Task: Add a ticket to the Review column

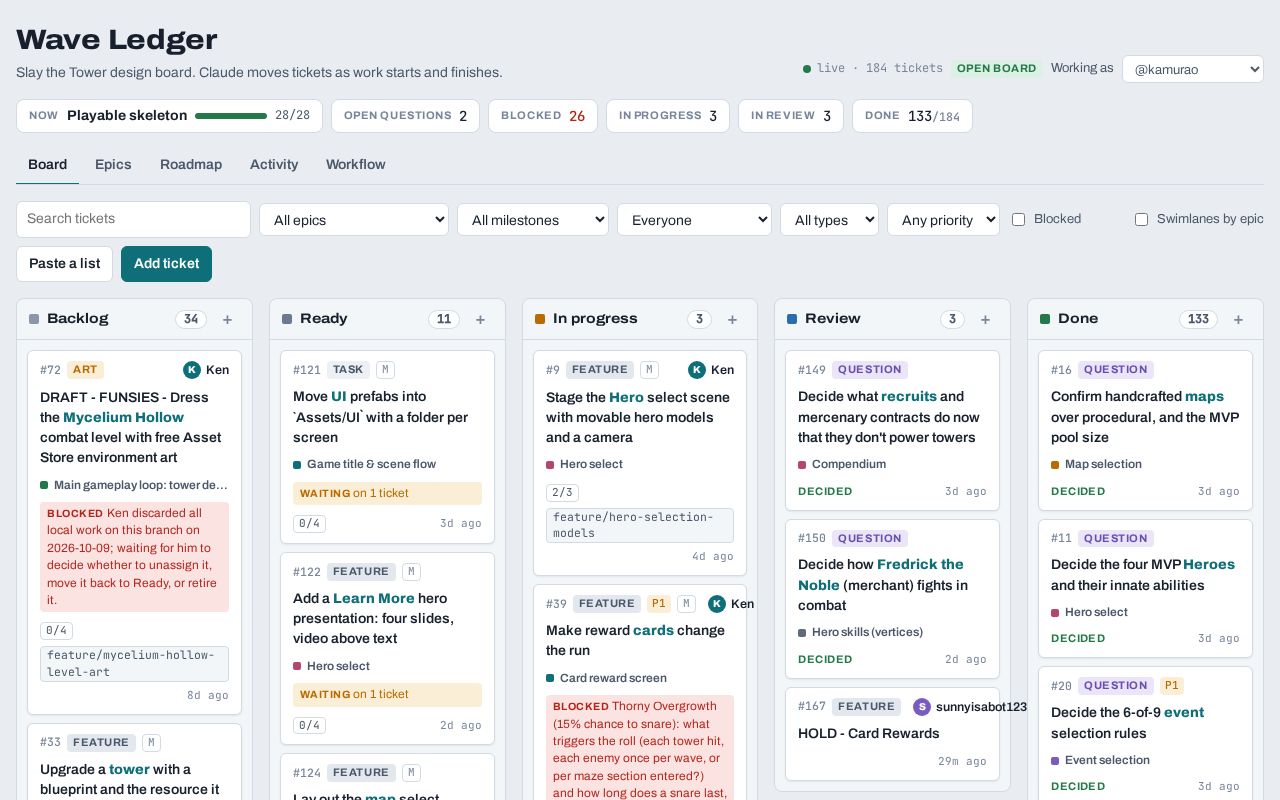Action: coord(986,320)
